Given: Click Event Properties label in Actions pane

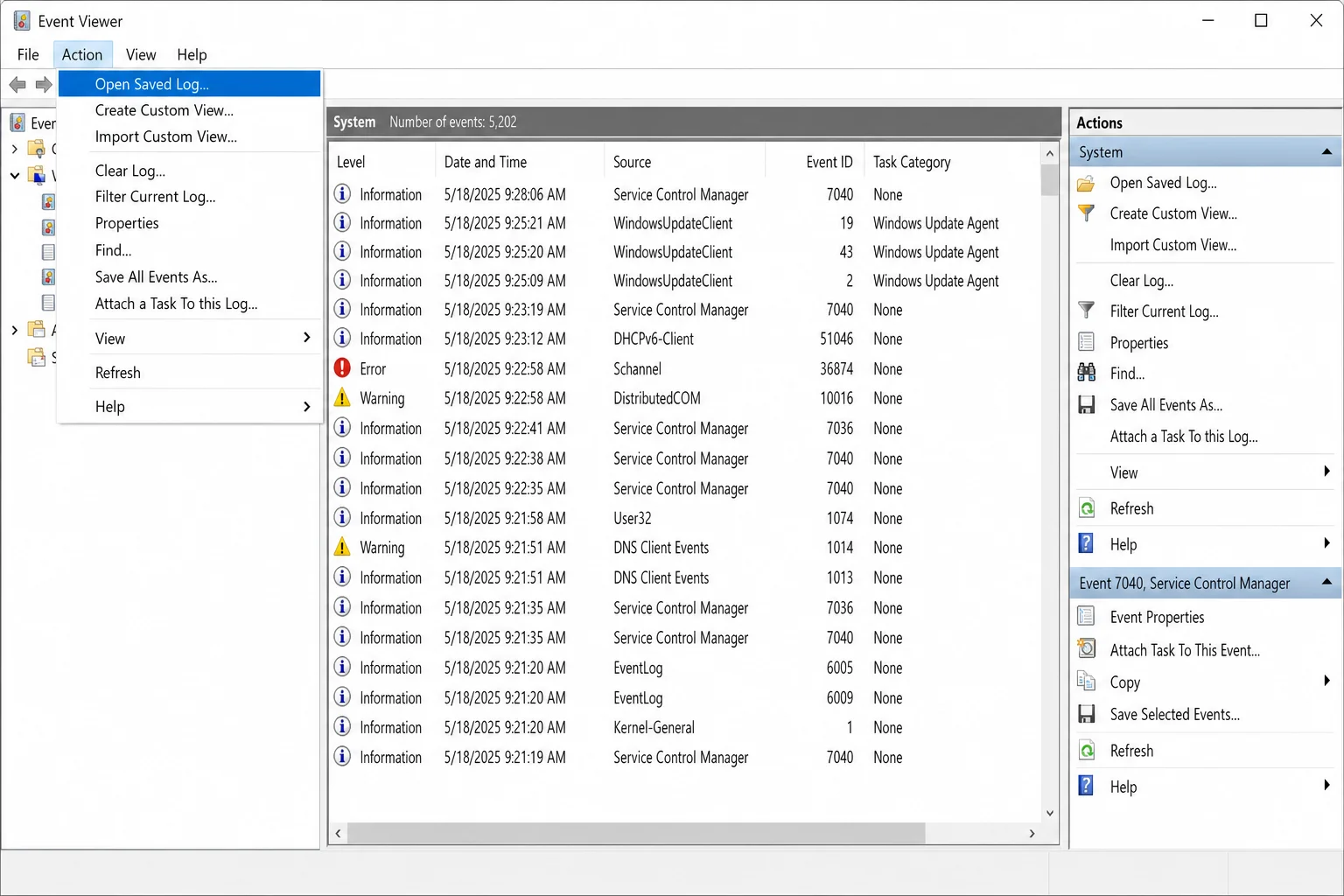Looking at the screenshot, I should [1157, 617].
